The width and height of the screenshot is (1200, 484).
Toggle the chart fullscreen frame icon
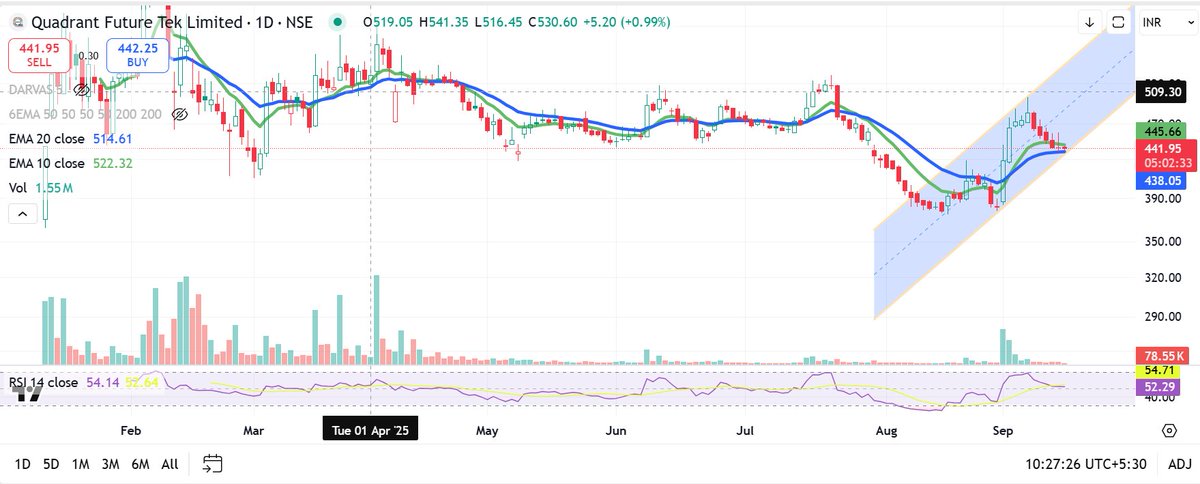click(1118, 21)
